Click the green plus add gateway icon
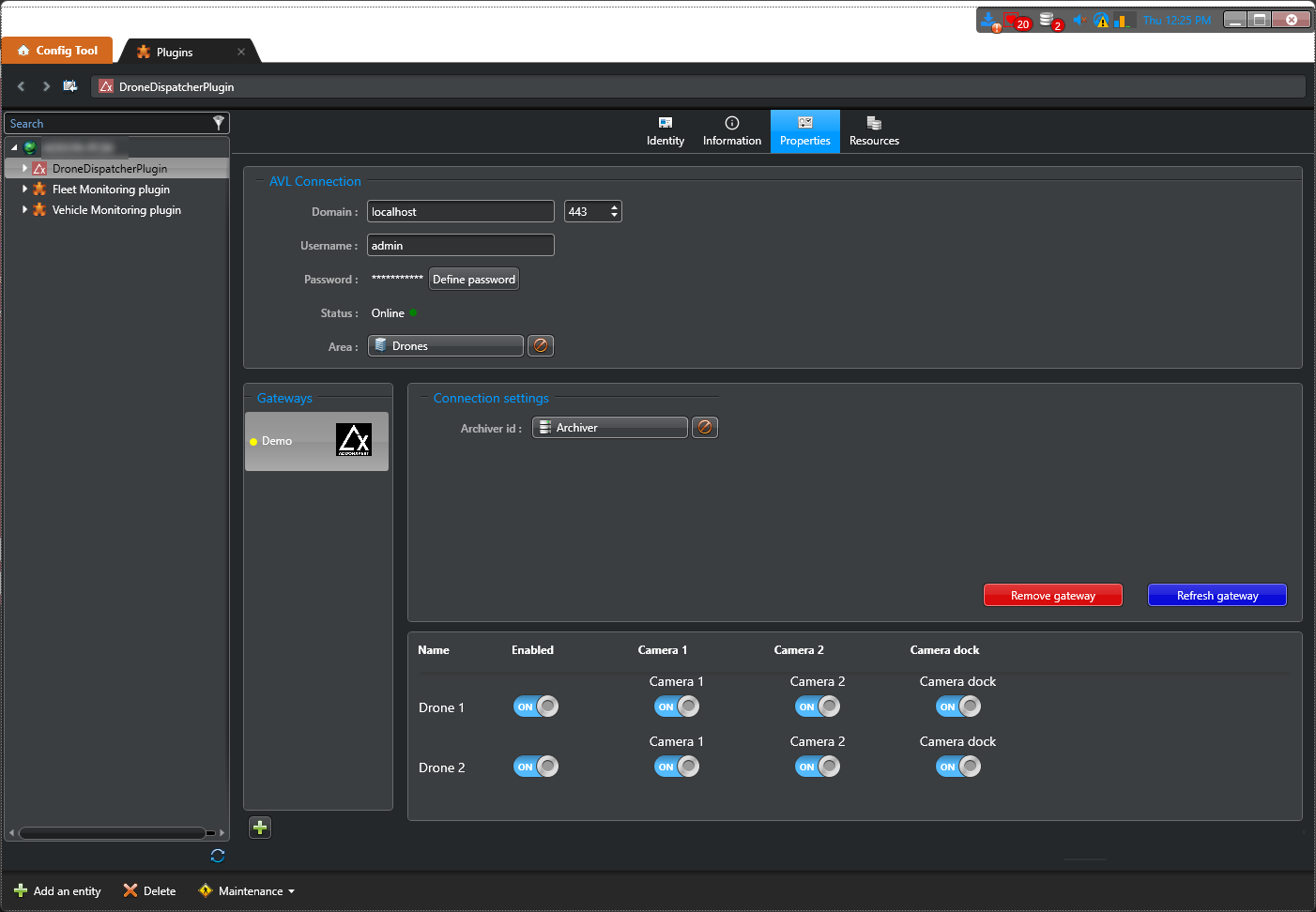Screen dimensions: 1316x912 [x=260, y=828]
